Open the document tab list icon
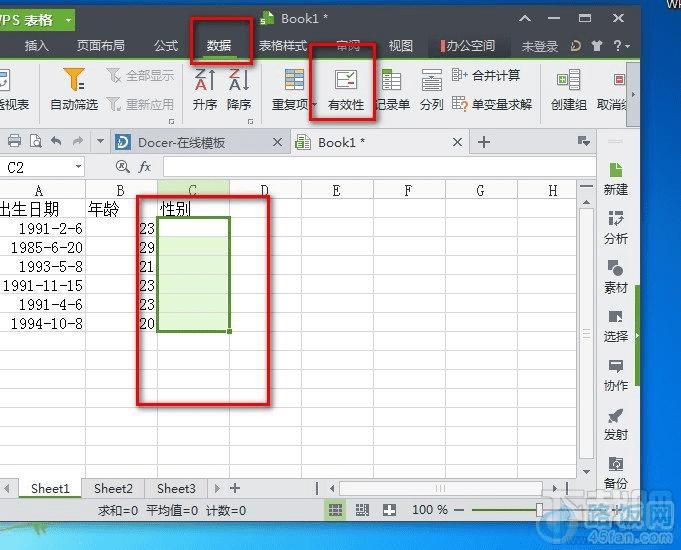 tap(584, 141)
